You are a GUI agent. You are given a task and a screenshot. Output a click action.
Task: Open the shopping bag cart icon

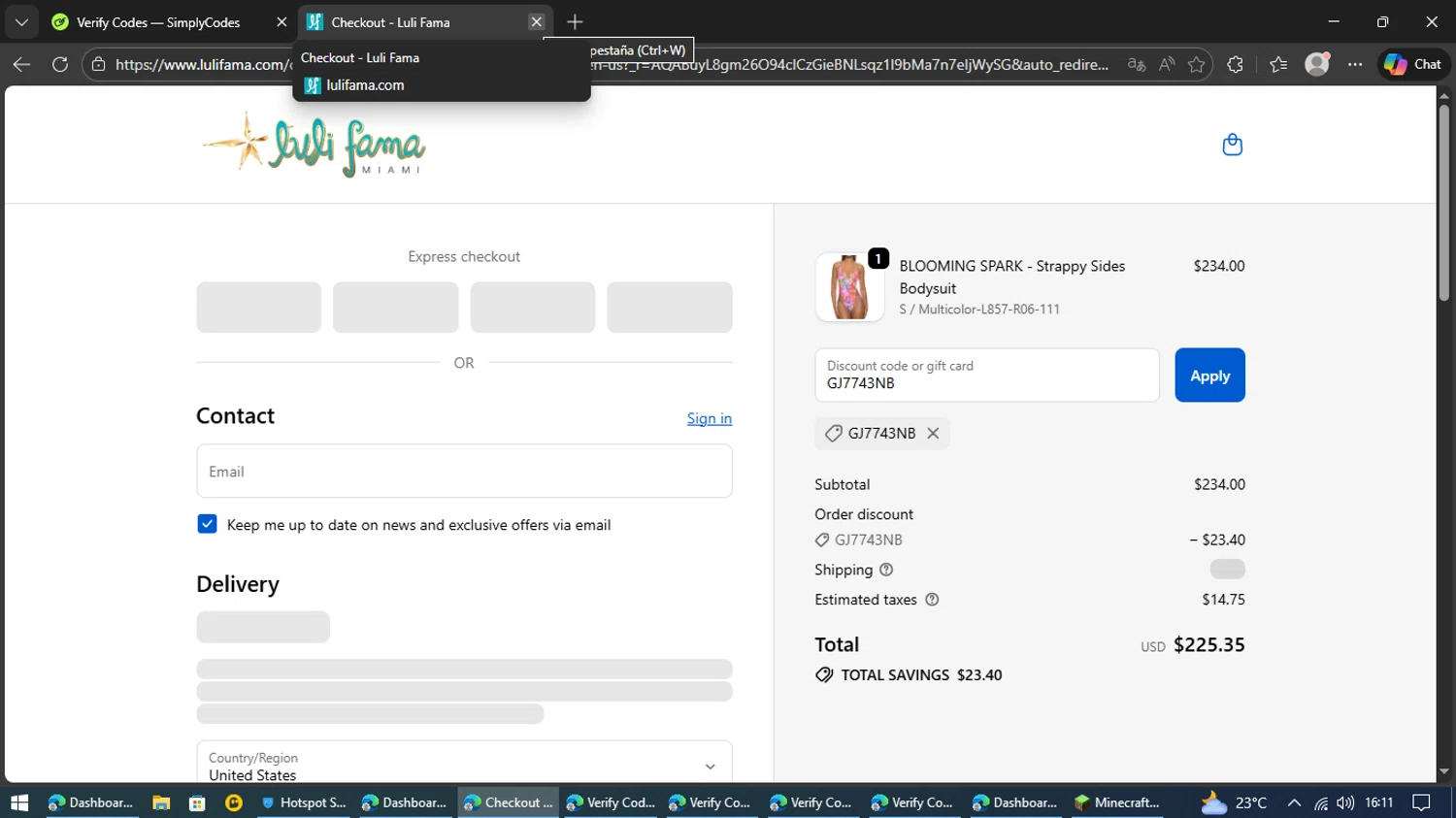1232,145
